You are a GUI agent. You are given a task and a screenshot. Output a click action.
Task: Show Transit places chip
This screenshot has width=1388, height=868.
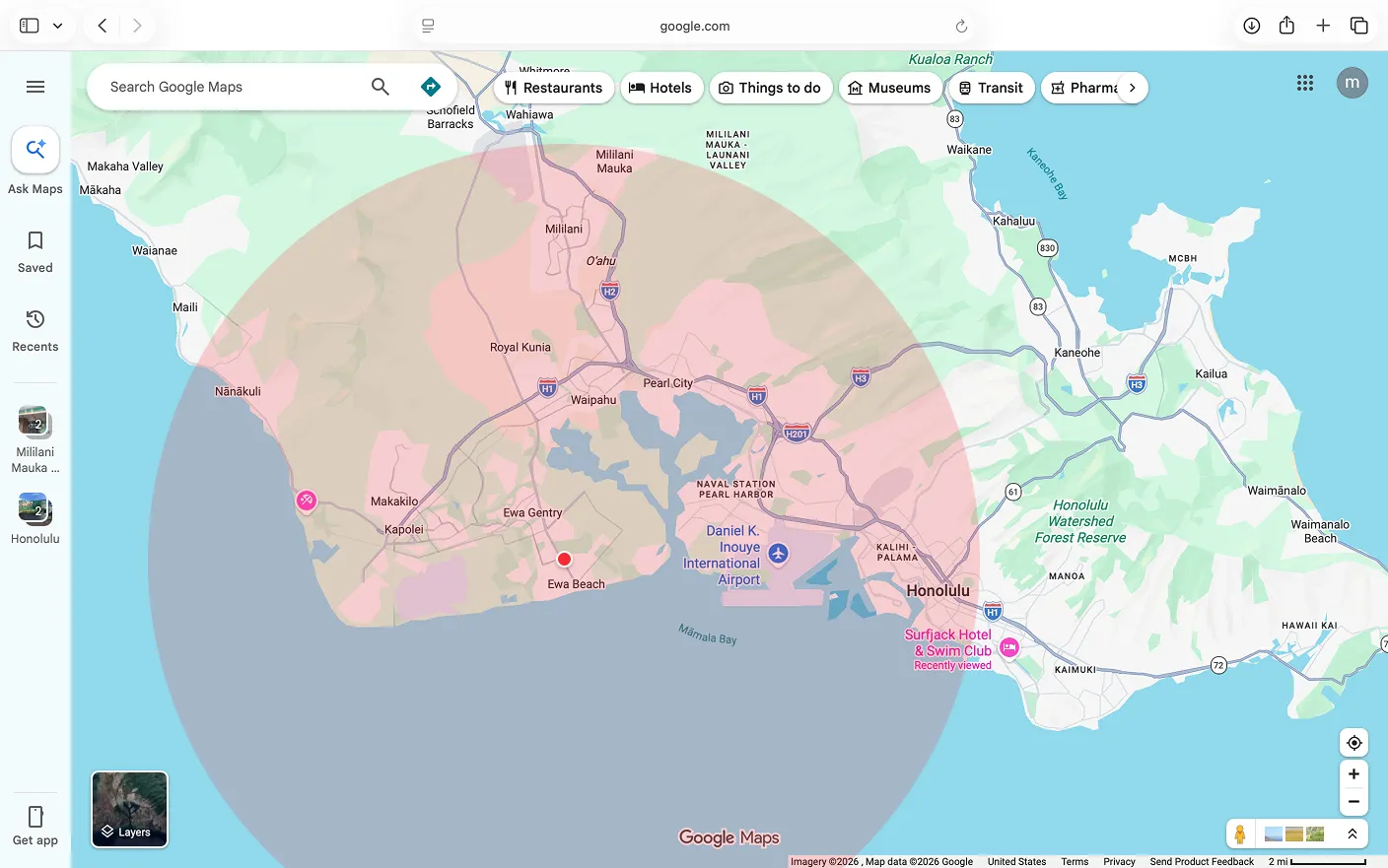pos(992,88)
